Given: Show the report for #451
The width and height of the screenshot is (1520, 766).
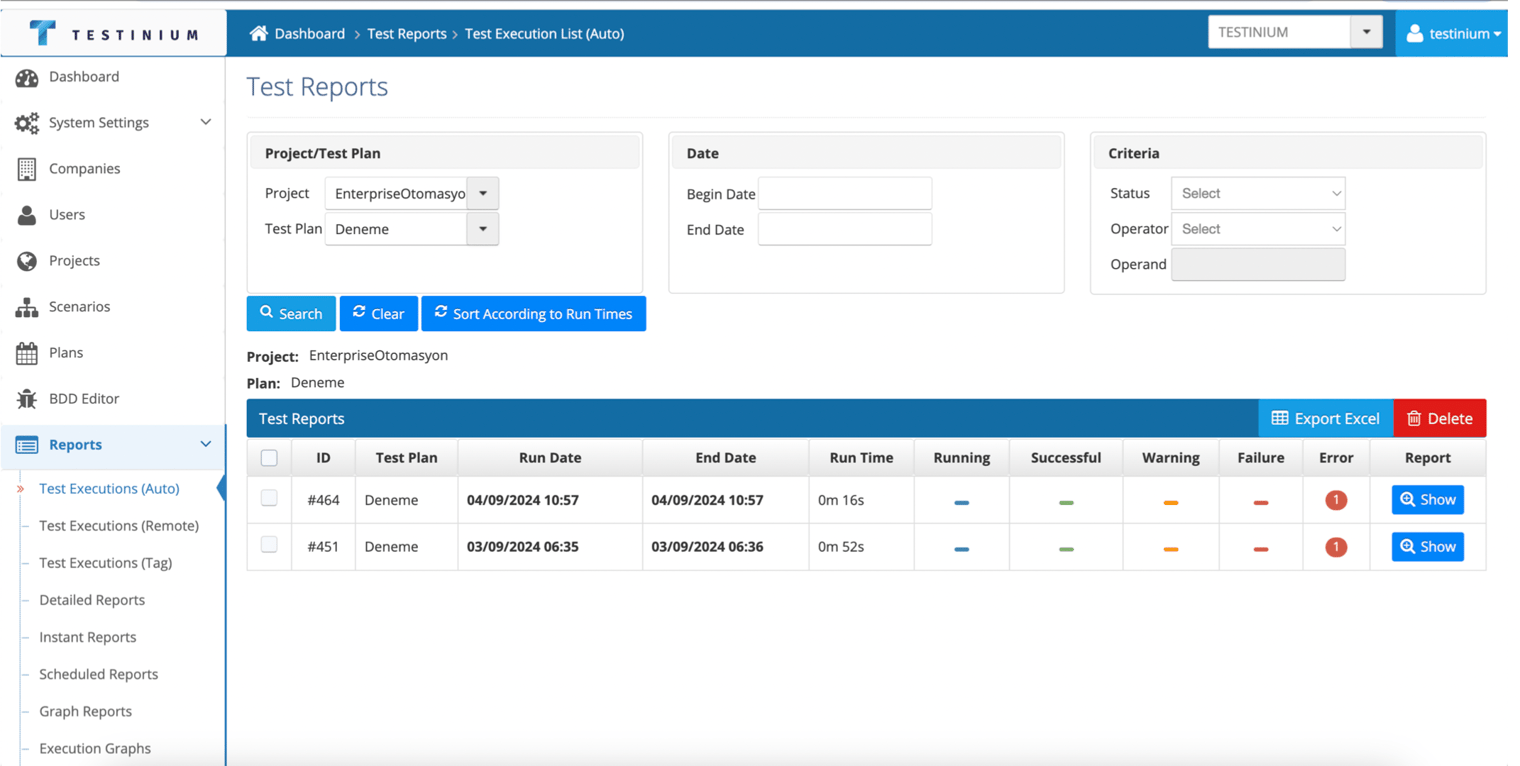Looking at the screenshot, I should coord(1428,547).
